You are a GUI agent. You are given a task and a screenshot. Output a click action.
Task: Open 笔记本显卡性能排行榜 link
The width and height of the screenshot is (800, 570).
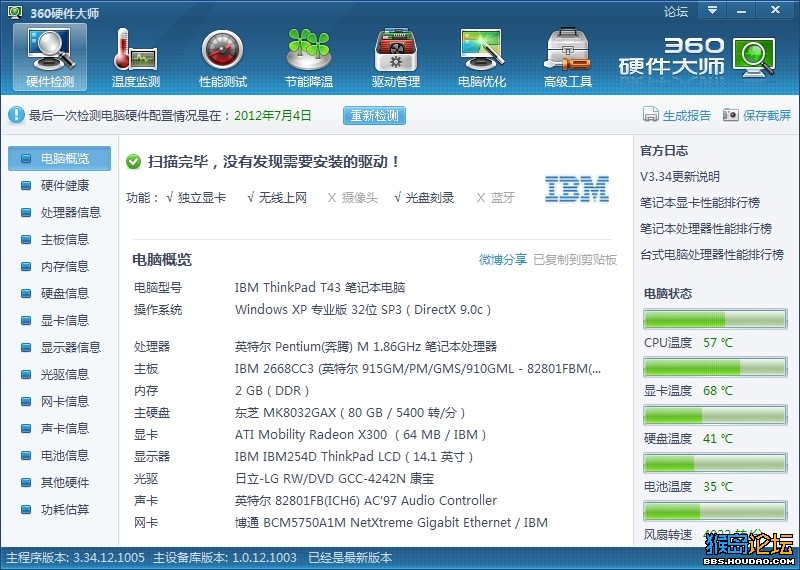(x=699, y=203)
